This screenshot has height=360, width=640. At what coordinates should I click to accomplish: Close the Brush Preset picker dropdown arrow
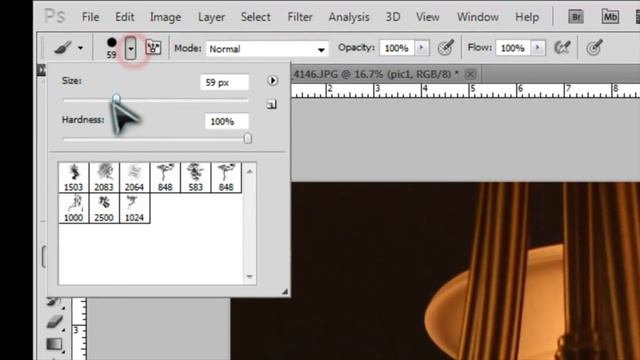click(x=131, y=48)
